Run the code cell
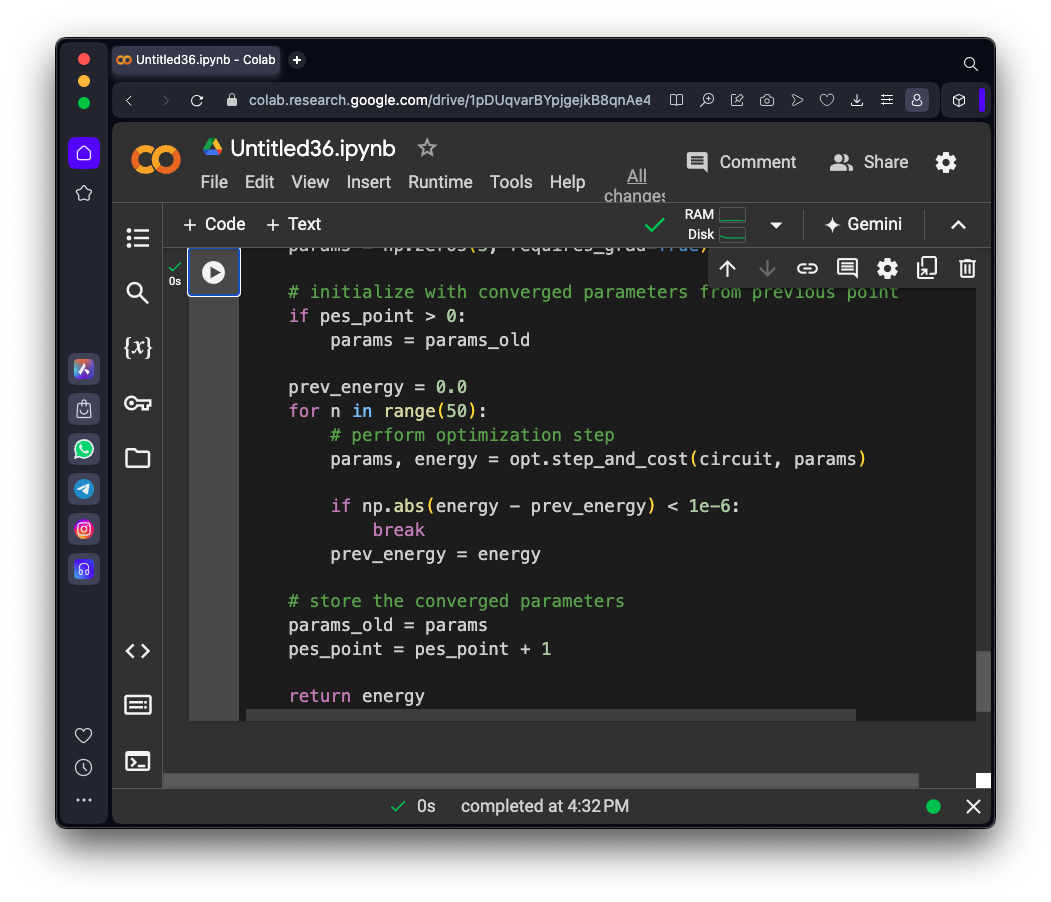 (x=213, y=272)
